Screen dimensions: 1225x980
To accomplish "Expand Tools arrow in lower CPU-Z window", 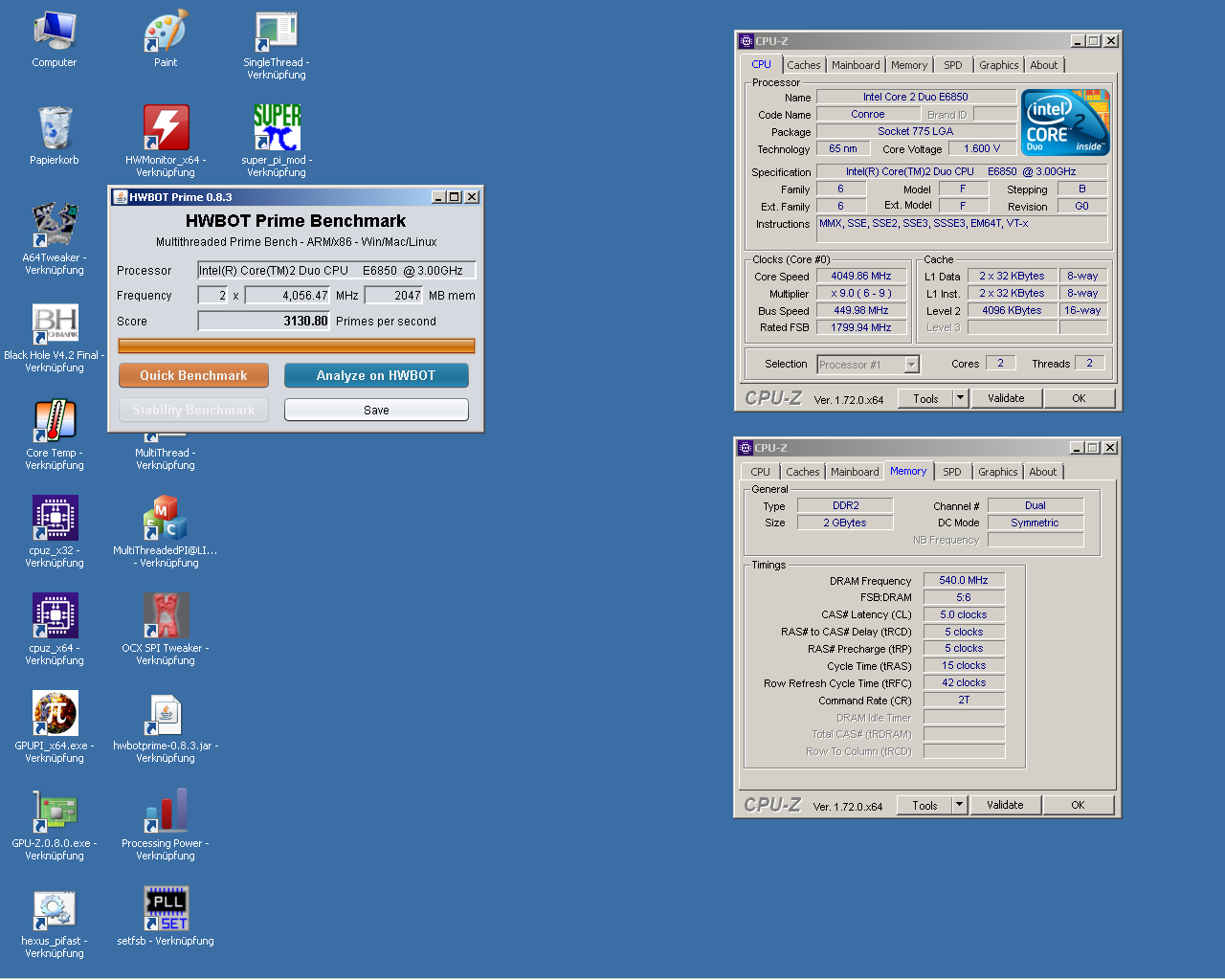I will click(x=960, y=805).
